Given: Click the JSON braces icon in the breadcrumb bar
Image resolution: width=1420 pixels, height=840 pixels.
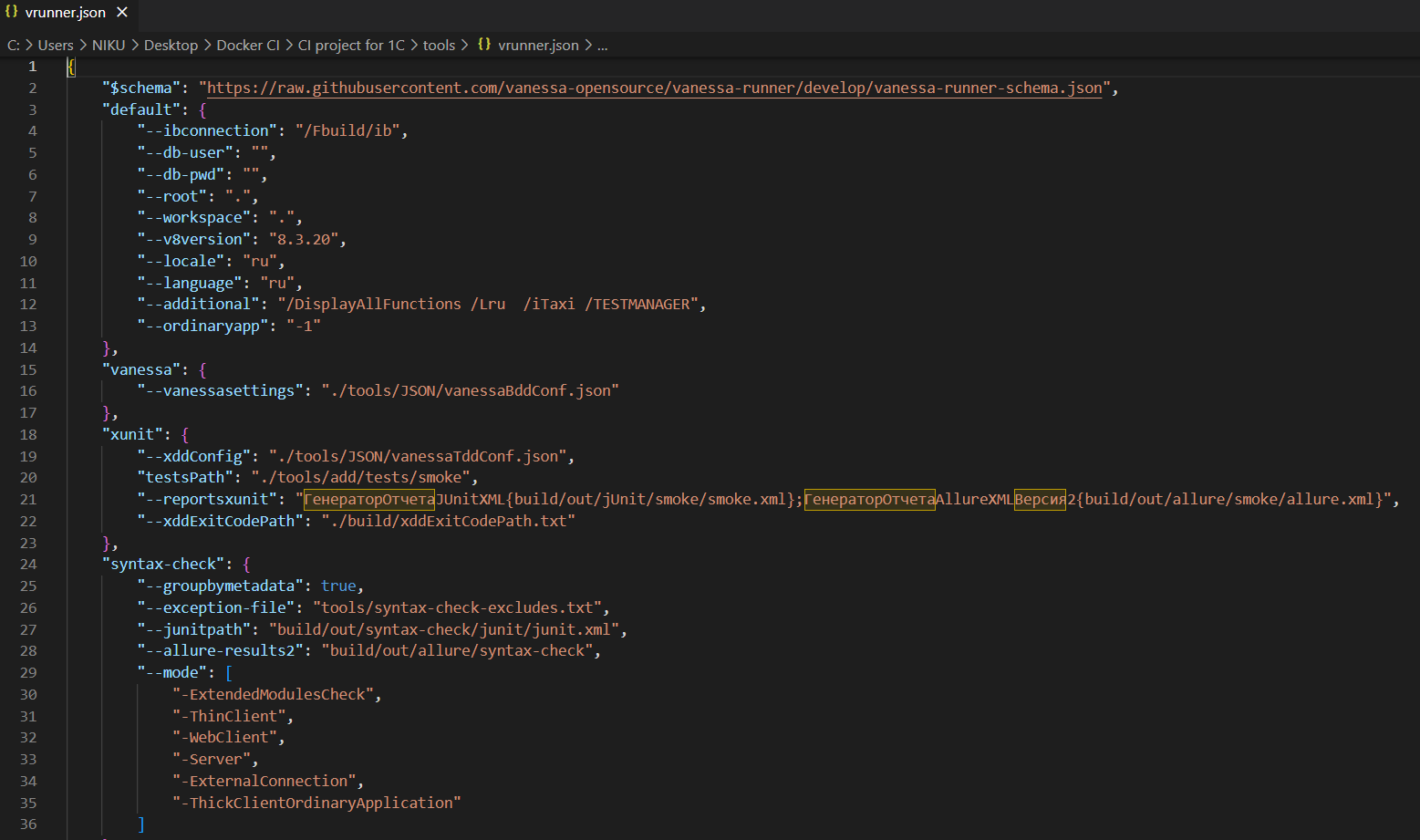Looking at the screenshot, I should [x=484, y=44].
